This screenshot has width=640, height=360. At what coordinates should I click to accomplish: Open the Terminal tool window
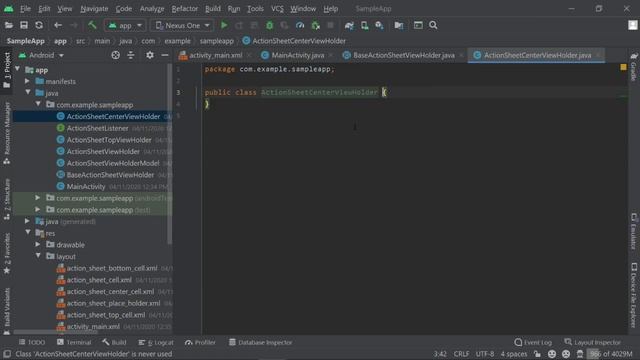click(74, 342)
